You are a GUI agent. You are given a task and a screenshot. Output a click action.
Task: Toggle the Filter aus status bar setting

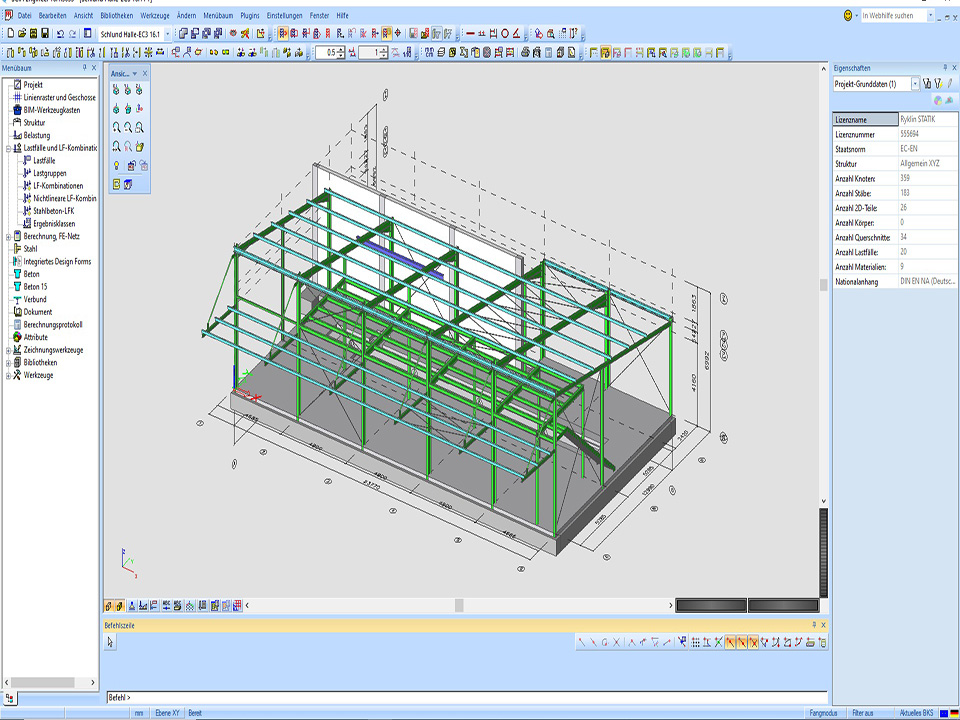pos(863,713)
